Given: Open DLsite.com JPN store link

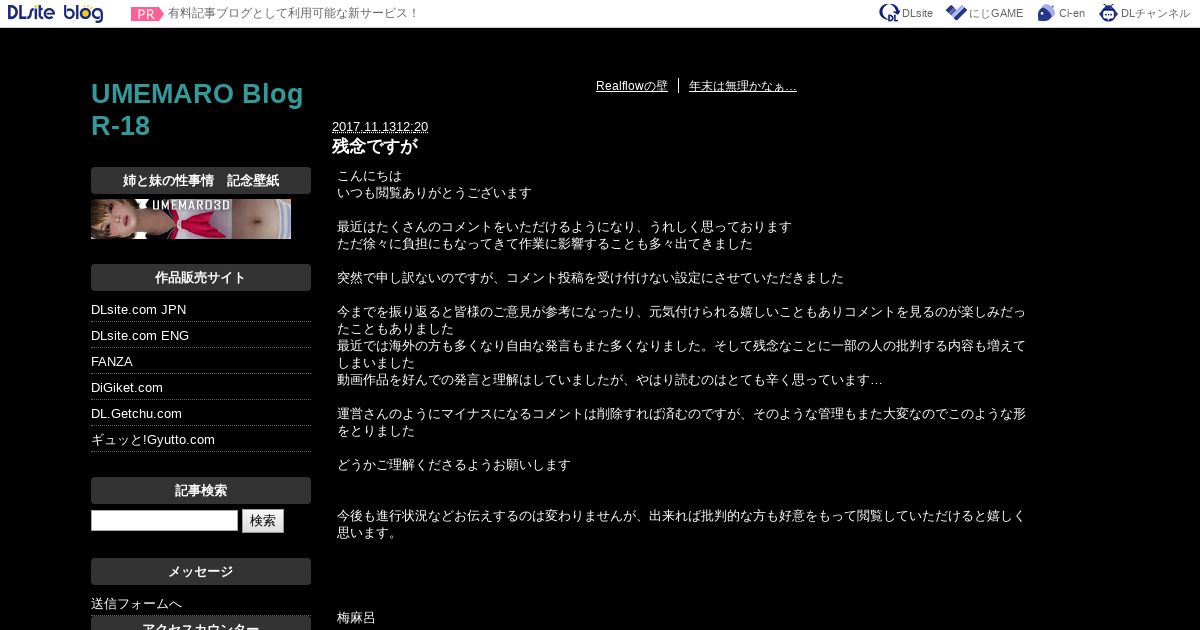Looking at the screenshot, I should coord(139,310).
